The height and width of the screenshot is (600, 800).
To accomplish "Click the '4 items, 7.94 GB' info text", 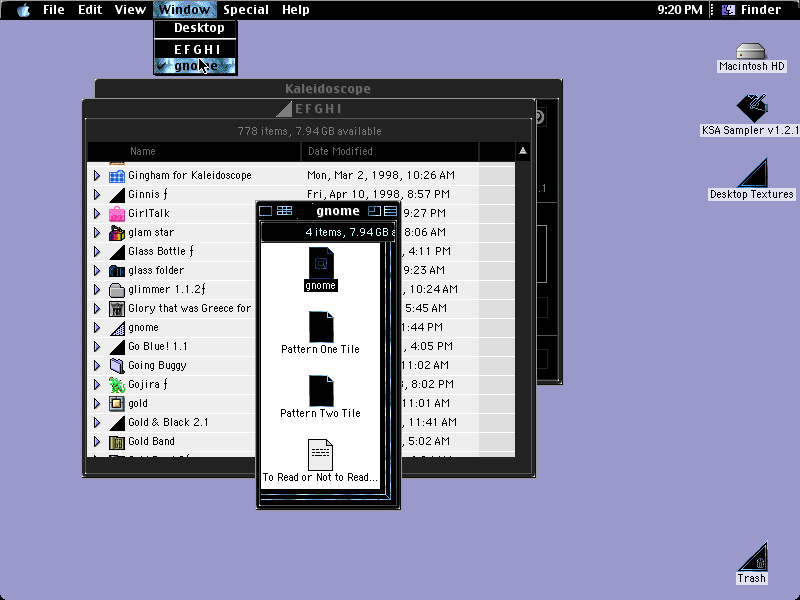I will click(x=349, y=232).
